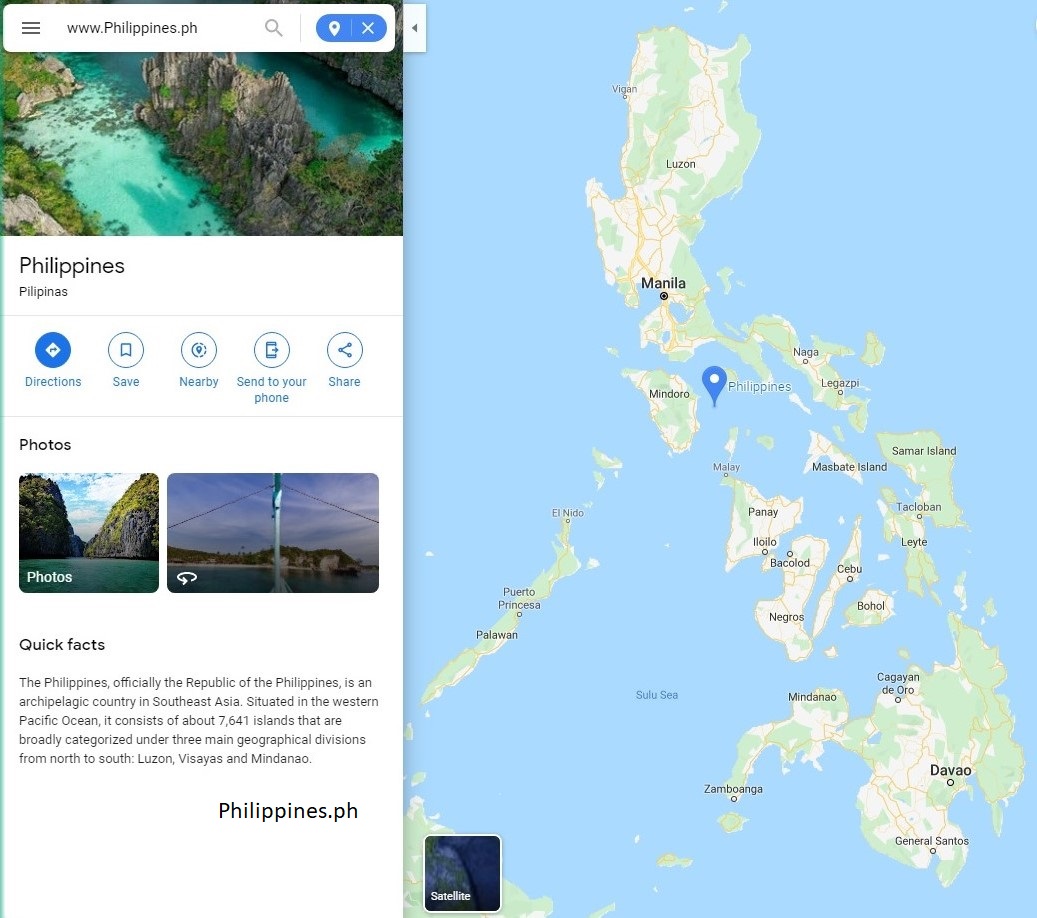Screen dimensions: 1037x918
Task: Collapse the side panel arrow
Action: pos(415,28)
